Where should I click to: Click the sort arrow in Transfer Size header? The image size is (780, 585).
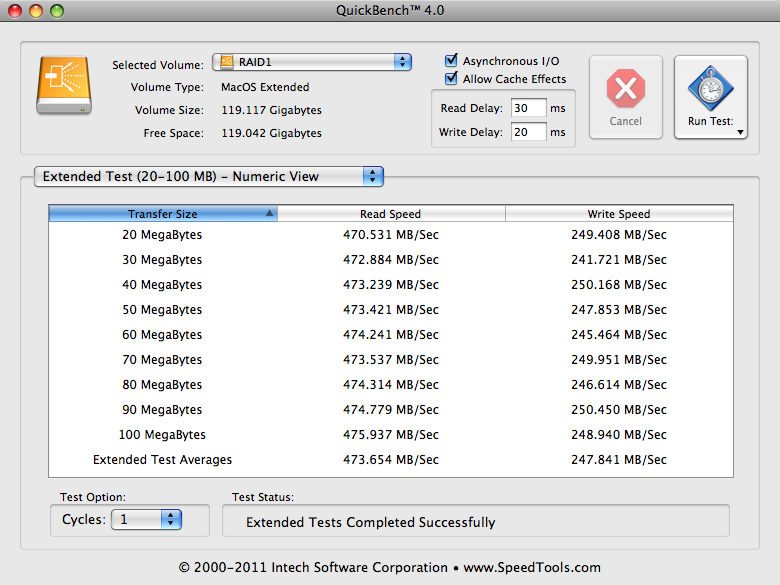tap(269, 213)
